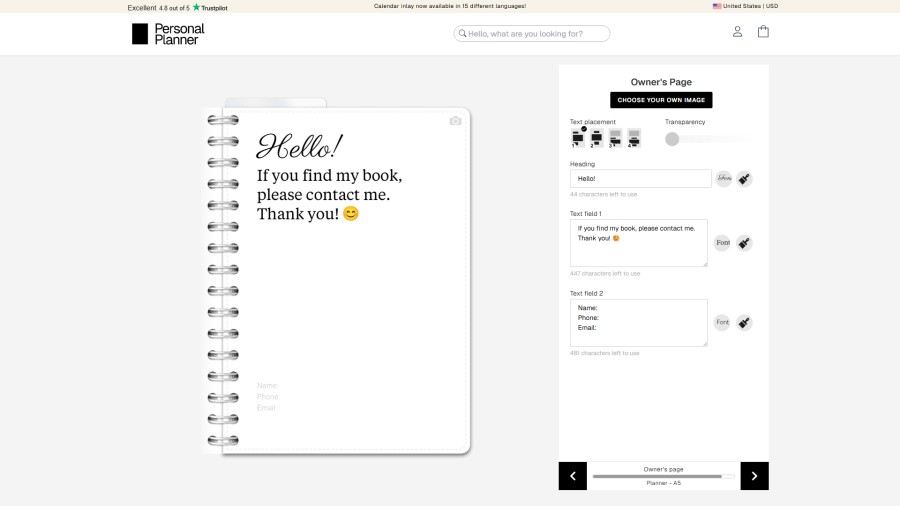
Task: Open the Heading font picker
Action: point(723,179)
